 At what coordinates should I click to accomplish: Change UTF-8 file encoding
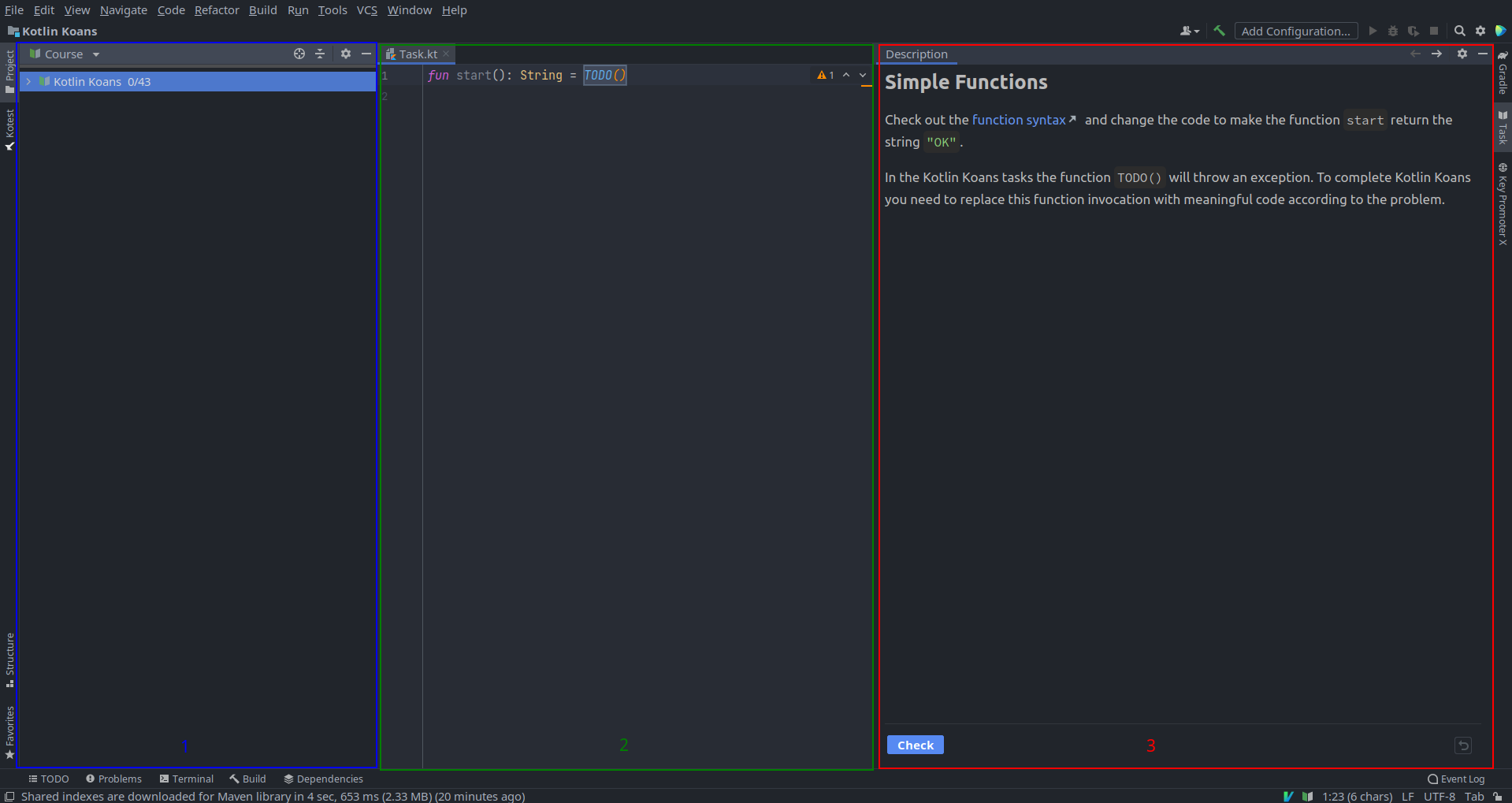click(1440, 796)
